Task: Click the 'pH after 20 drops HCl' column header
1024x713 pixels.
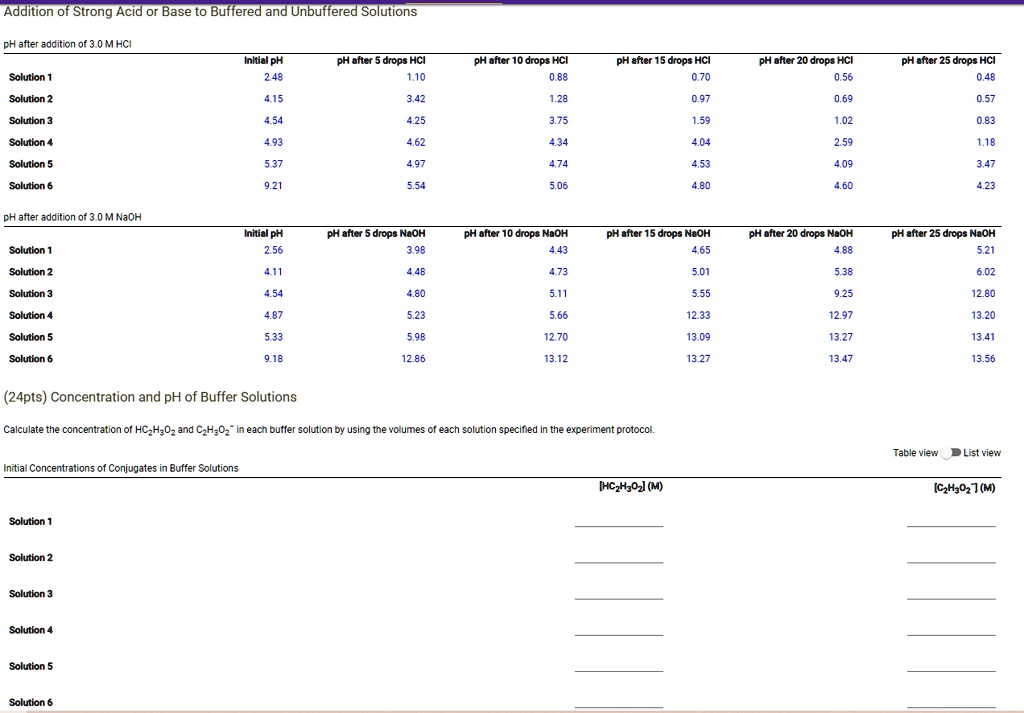Action: click(x=805, y=60)
